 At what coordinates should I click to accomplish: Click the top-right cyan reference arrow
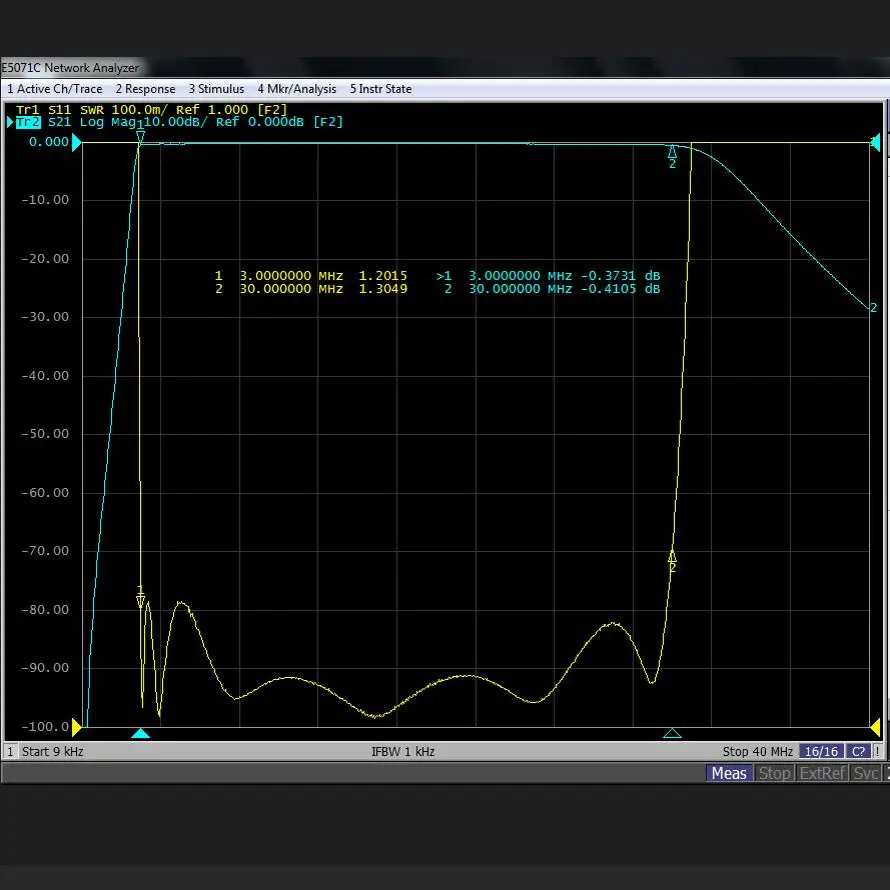[876, 143]
